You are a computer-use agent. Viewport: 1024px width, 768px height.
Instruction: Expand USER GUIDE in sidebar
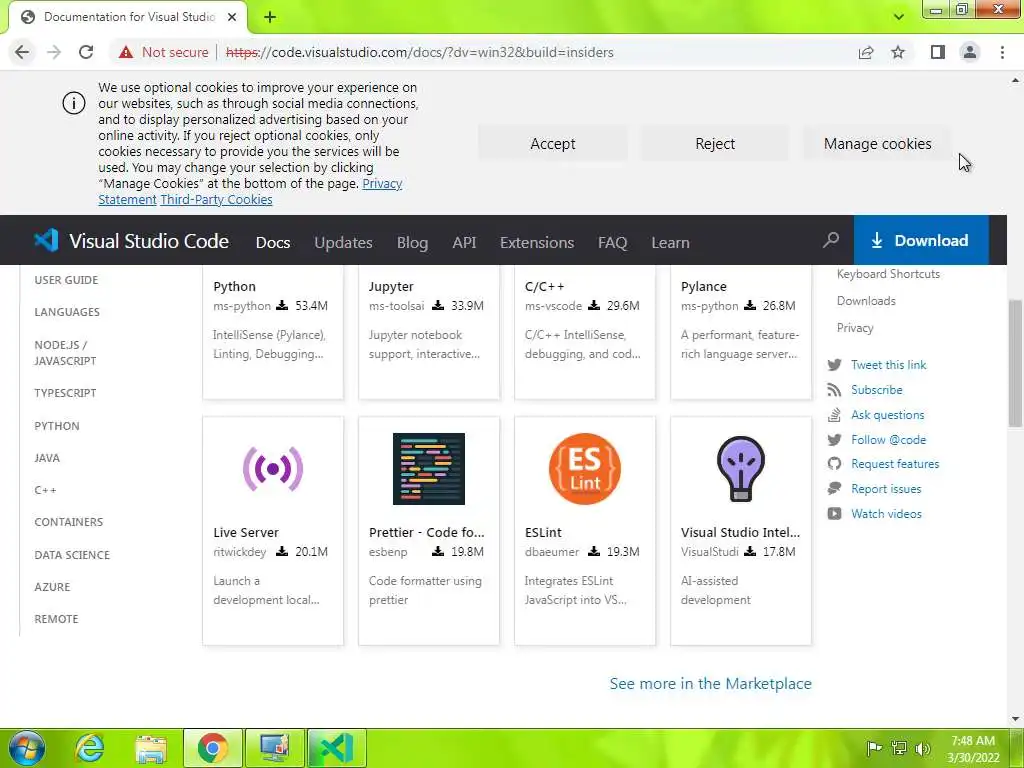coord(66,280)
